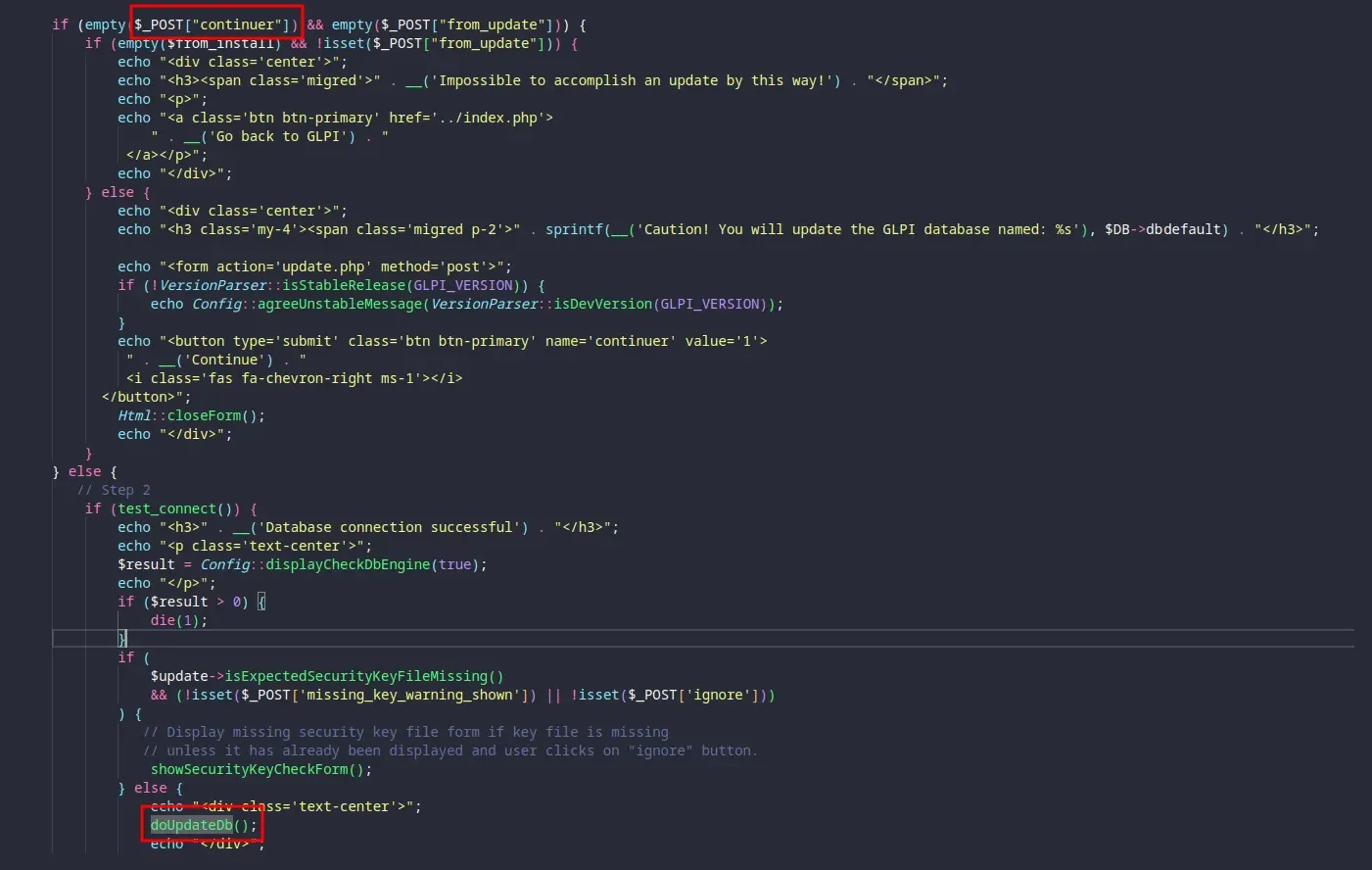This screenshot has width=1372, height=870.
Task: Click the if ($result > 0) condition
Action: tap(183, 602)
